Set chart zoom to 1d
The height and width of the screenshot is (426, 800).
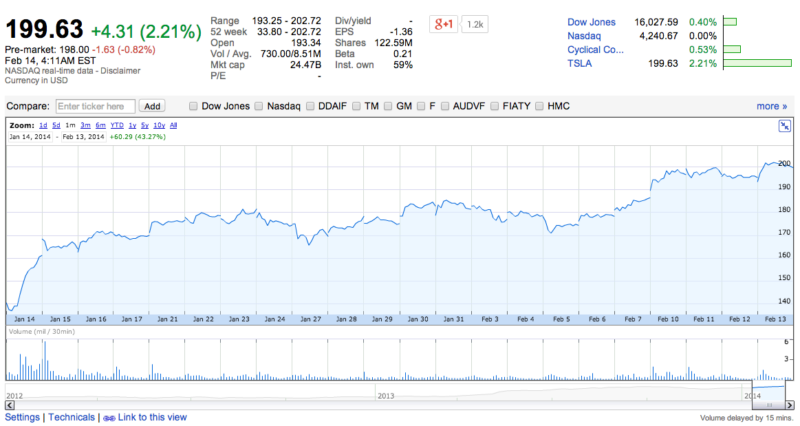click(43, 125)
